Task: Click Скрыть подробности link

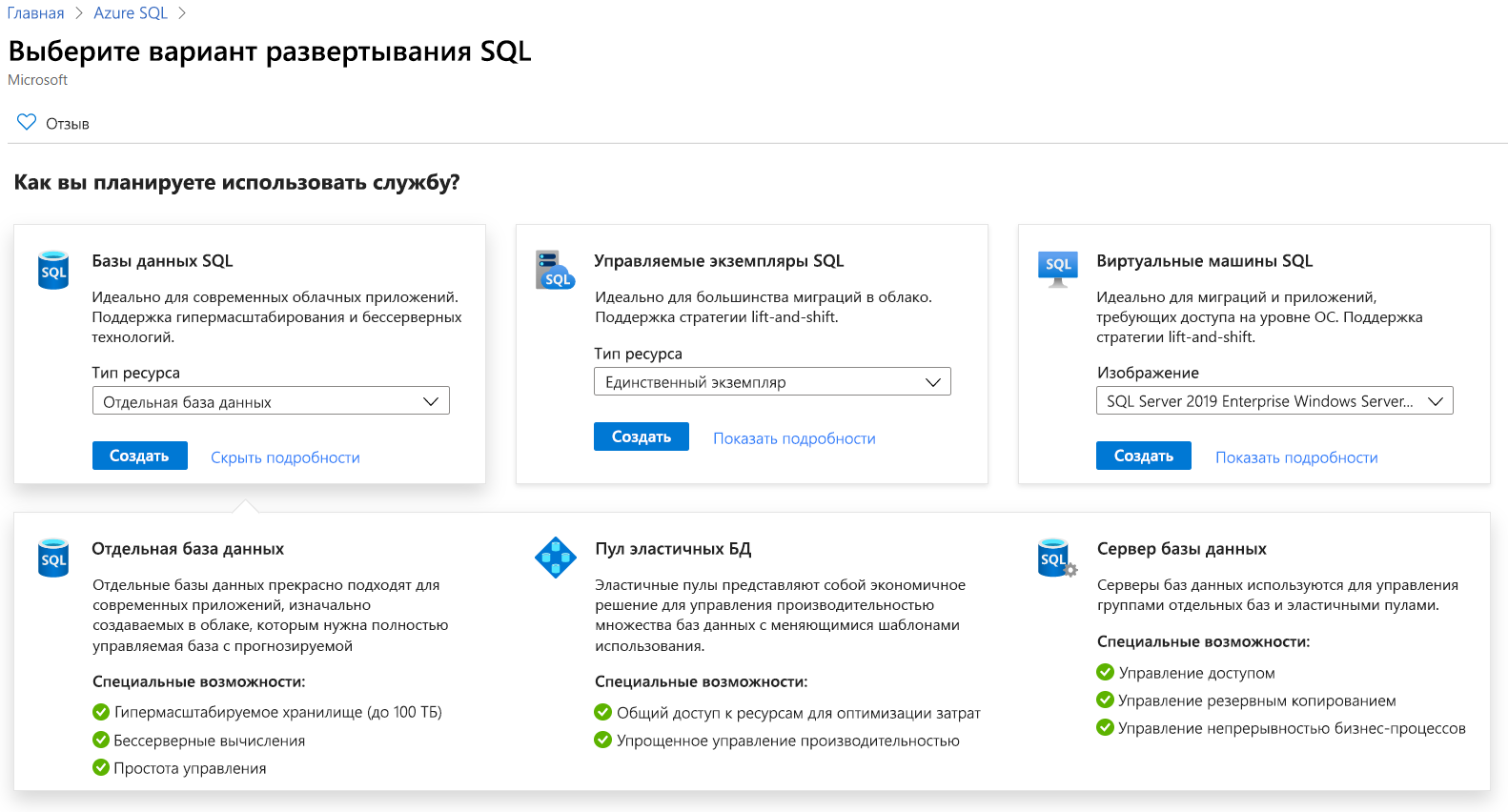Action: (285, 457)
